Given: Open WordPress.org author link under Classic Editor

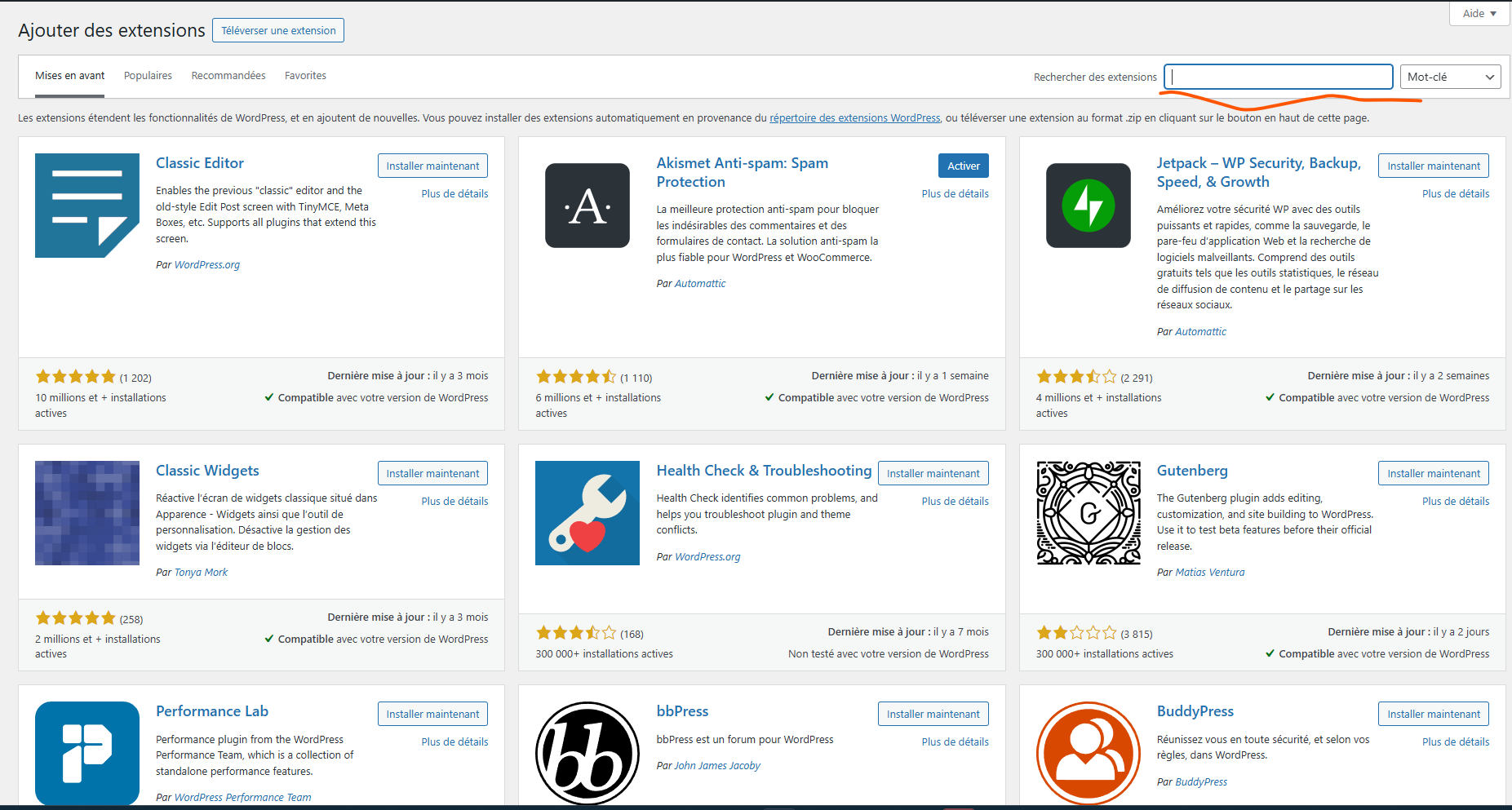Looking at the screenshot, I should pos(207,264).
